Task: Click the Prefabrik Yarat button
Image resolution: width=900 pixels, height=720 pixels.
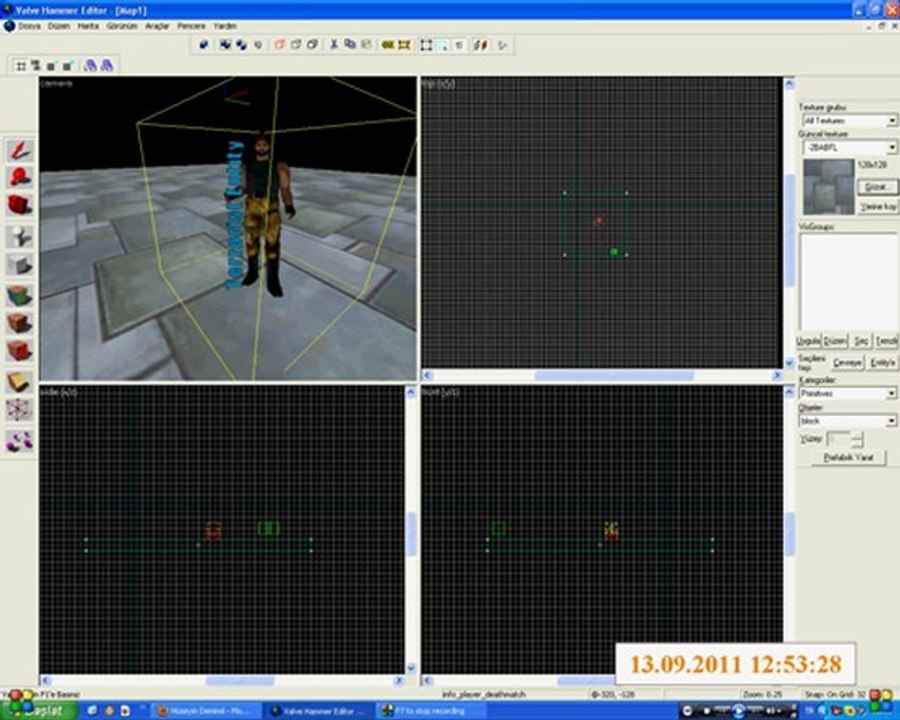Action: coord(848,458)
